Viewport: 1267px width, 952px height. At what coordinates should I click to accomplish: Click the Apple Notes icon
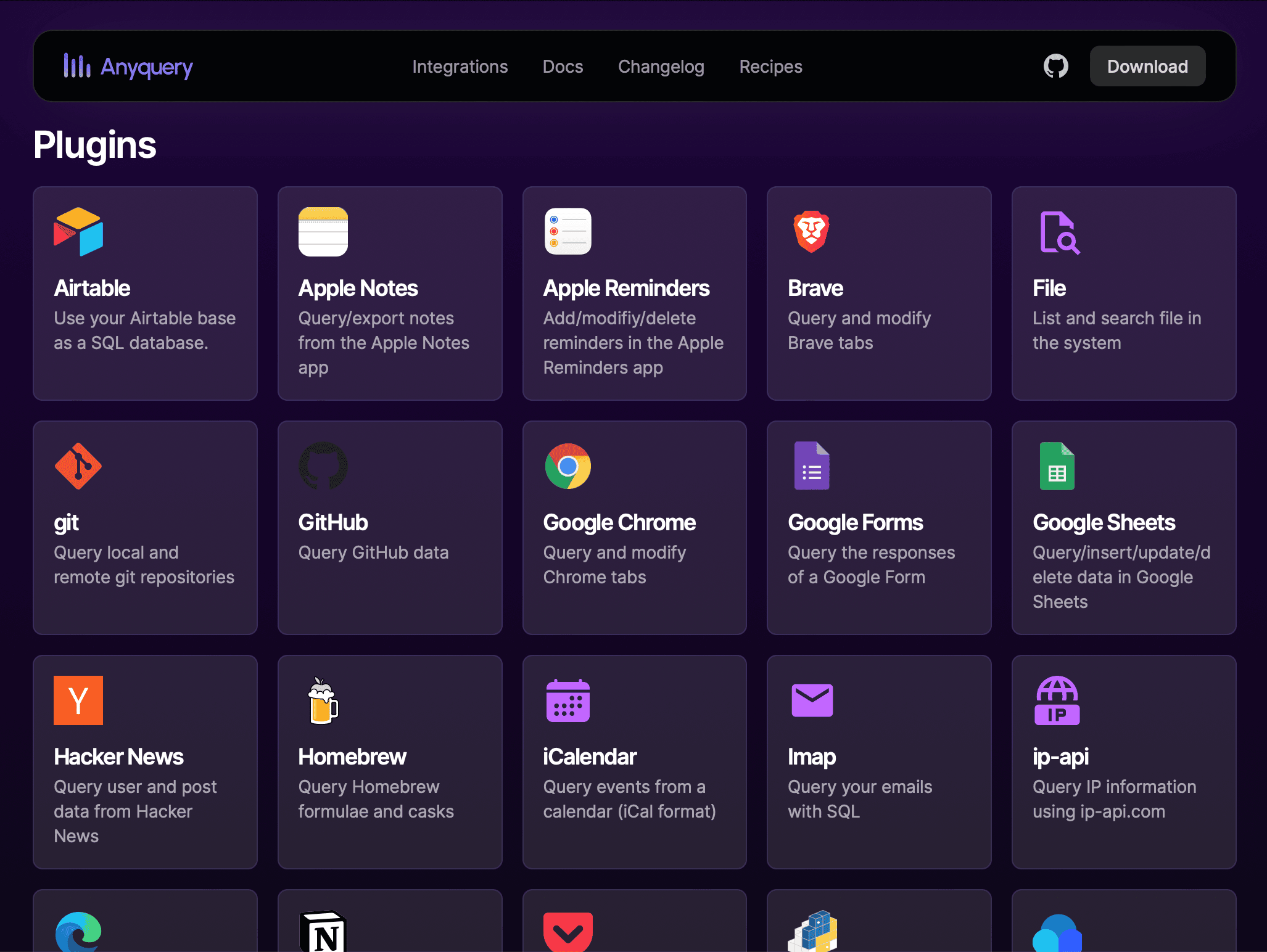tap(323, 232)
